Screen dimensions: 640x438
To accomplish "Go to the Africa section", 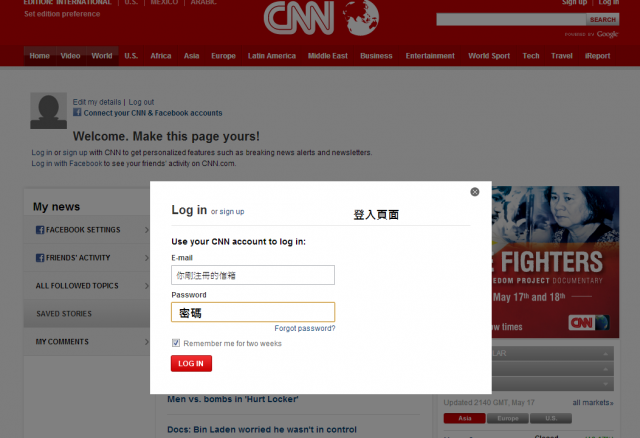I will tap(161, 56).
